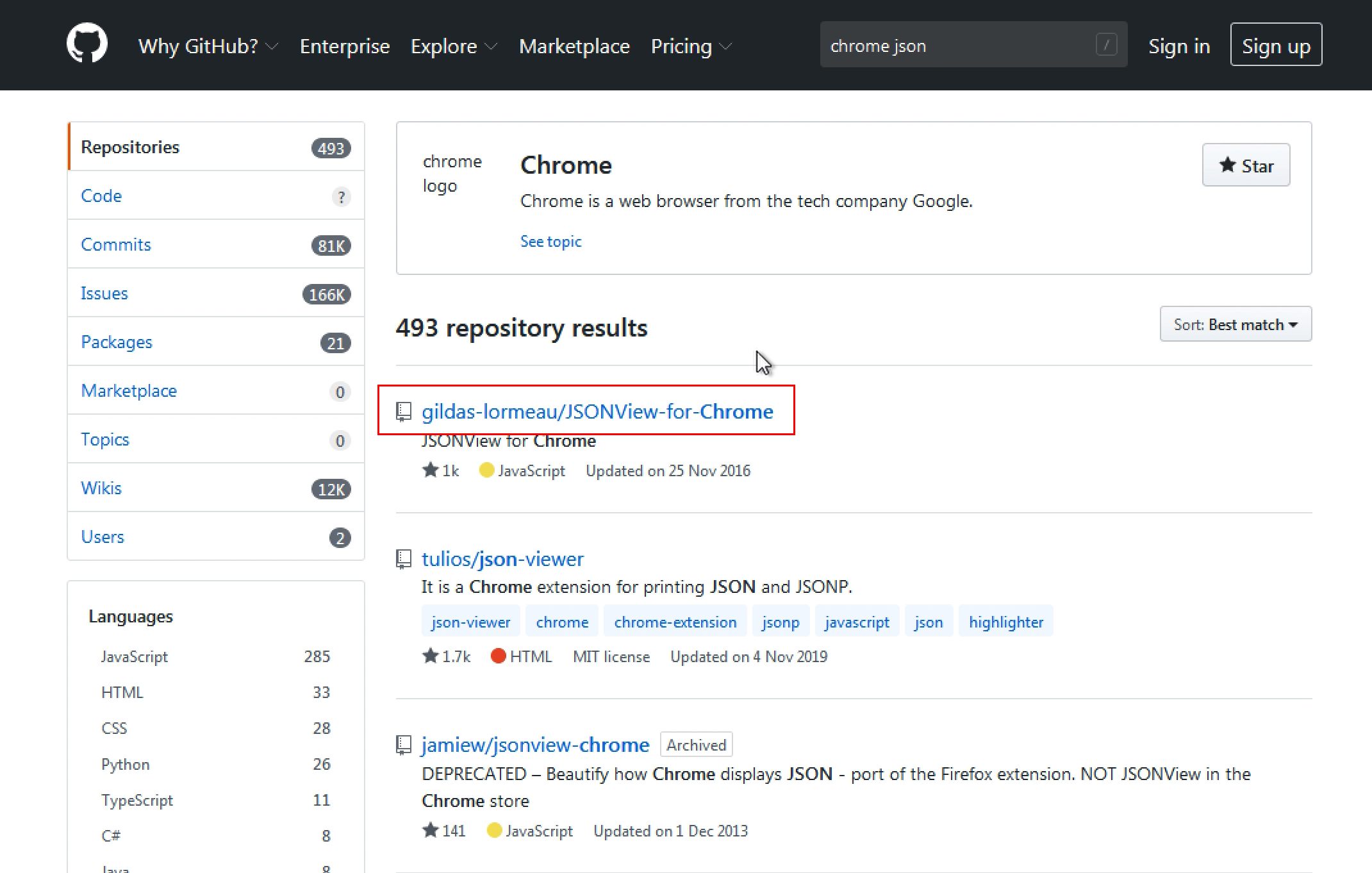
Task: Click the repository icon beside tulios/json-viewer
Action: pos(403,559)
